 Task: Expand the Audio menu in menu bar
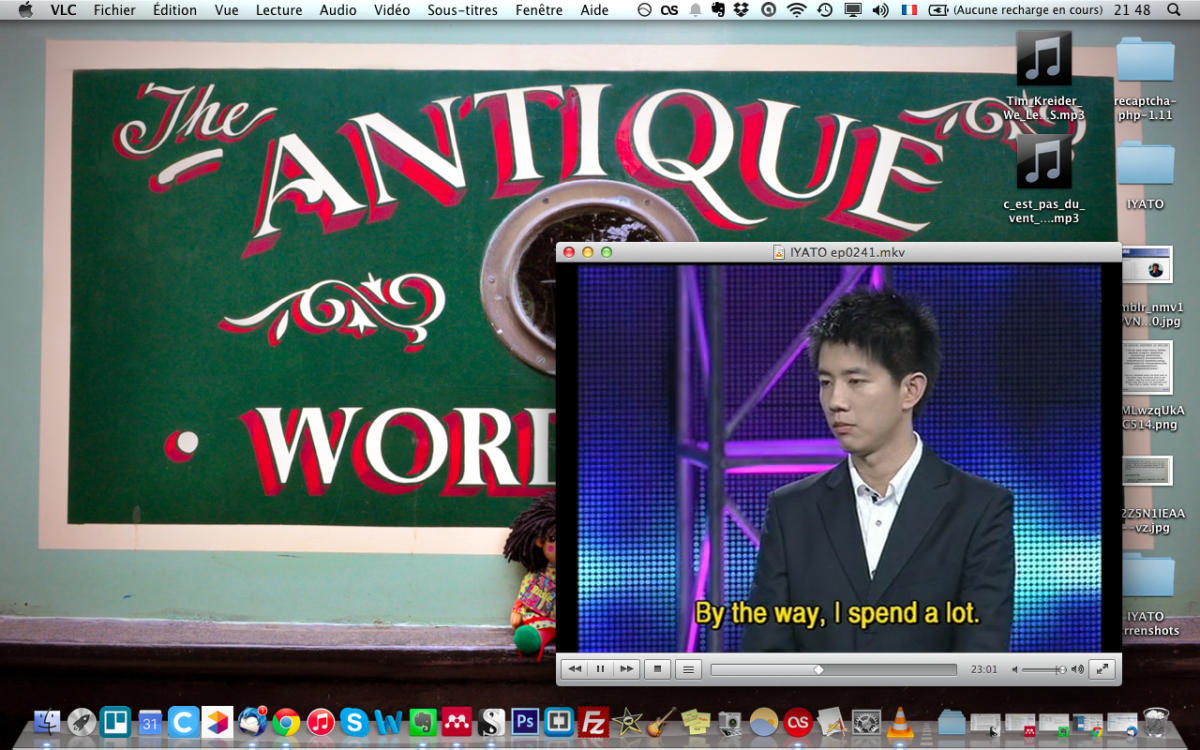338,10
